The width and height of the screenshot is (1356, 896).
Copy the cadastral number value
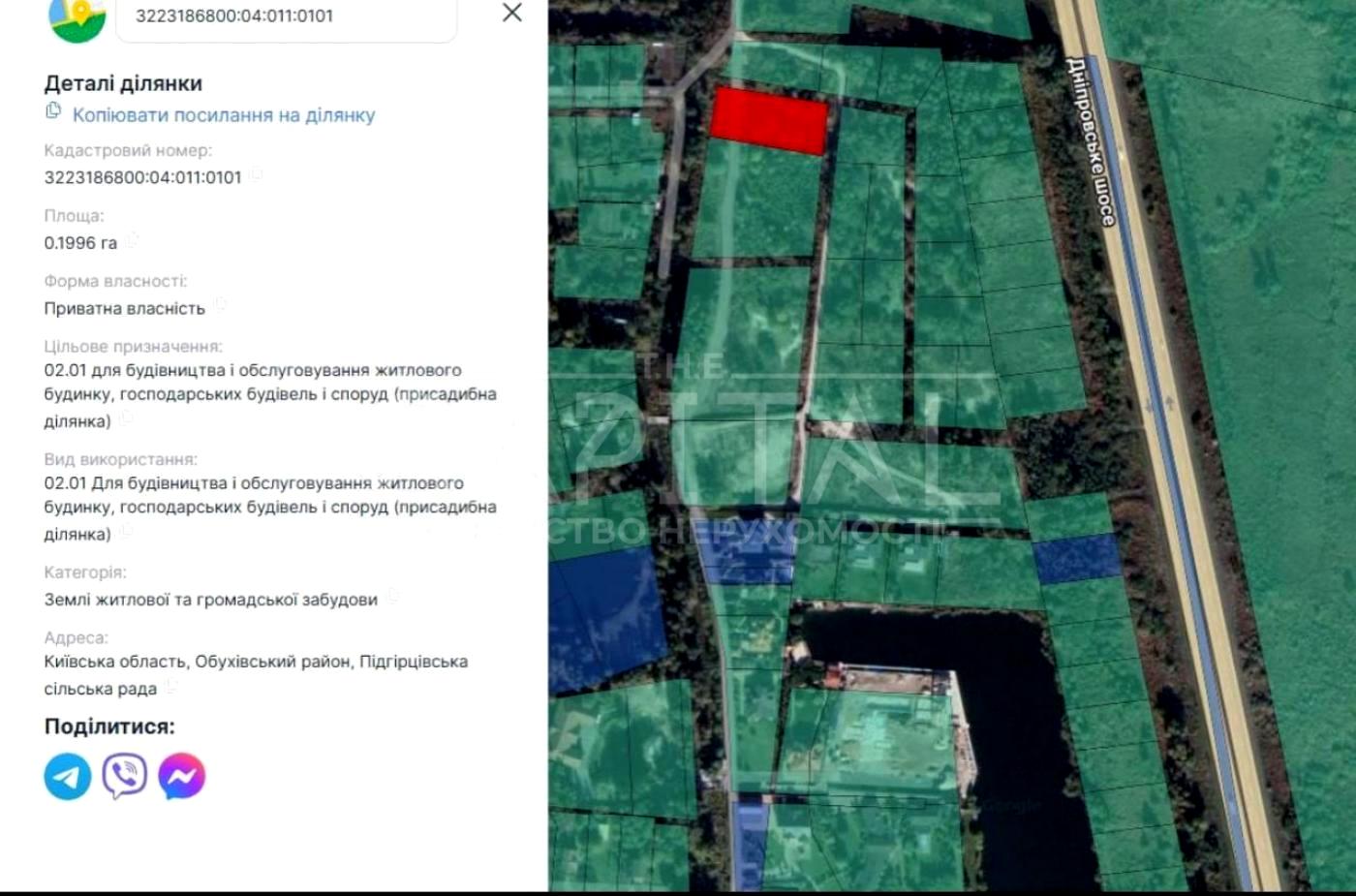click(x=256, y=175)
